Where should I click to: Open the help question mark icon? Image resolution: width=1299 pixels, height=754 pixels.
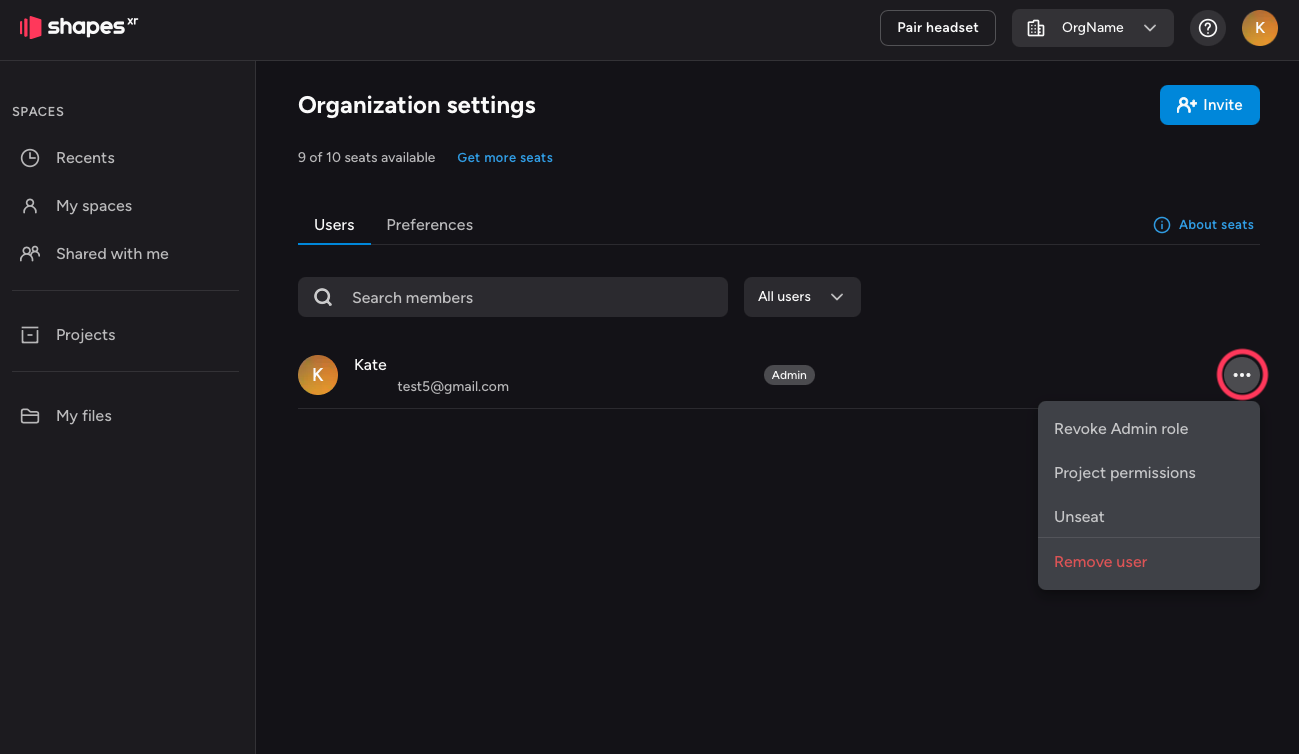(x=1208, y=28)
